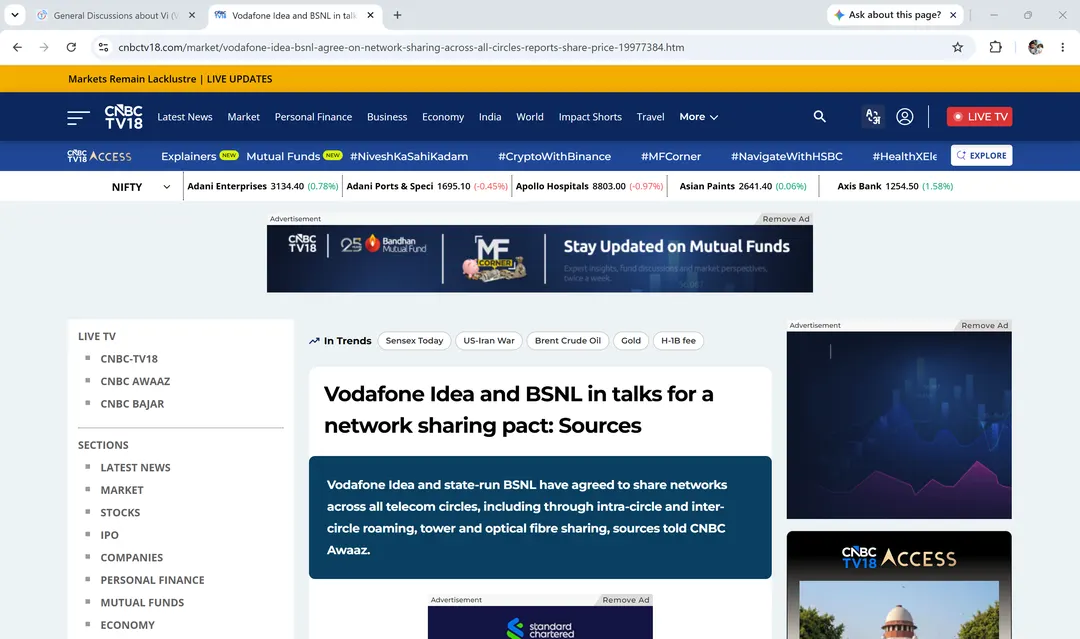
Task: Click the browser back arrow
Action: pyautogui.click(x=17, y=47)
